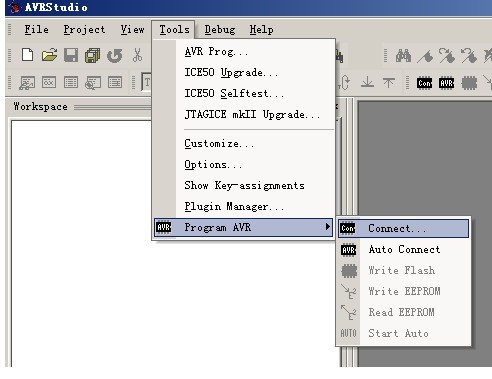Click the Cut scissors icon
Screen dimensions: 492x379
coord(137,55)
